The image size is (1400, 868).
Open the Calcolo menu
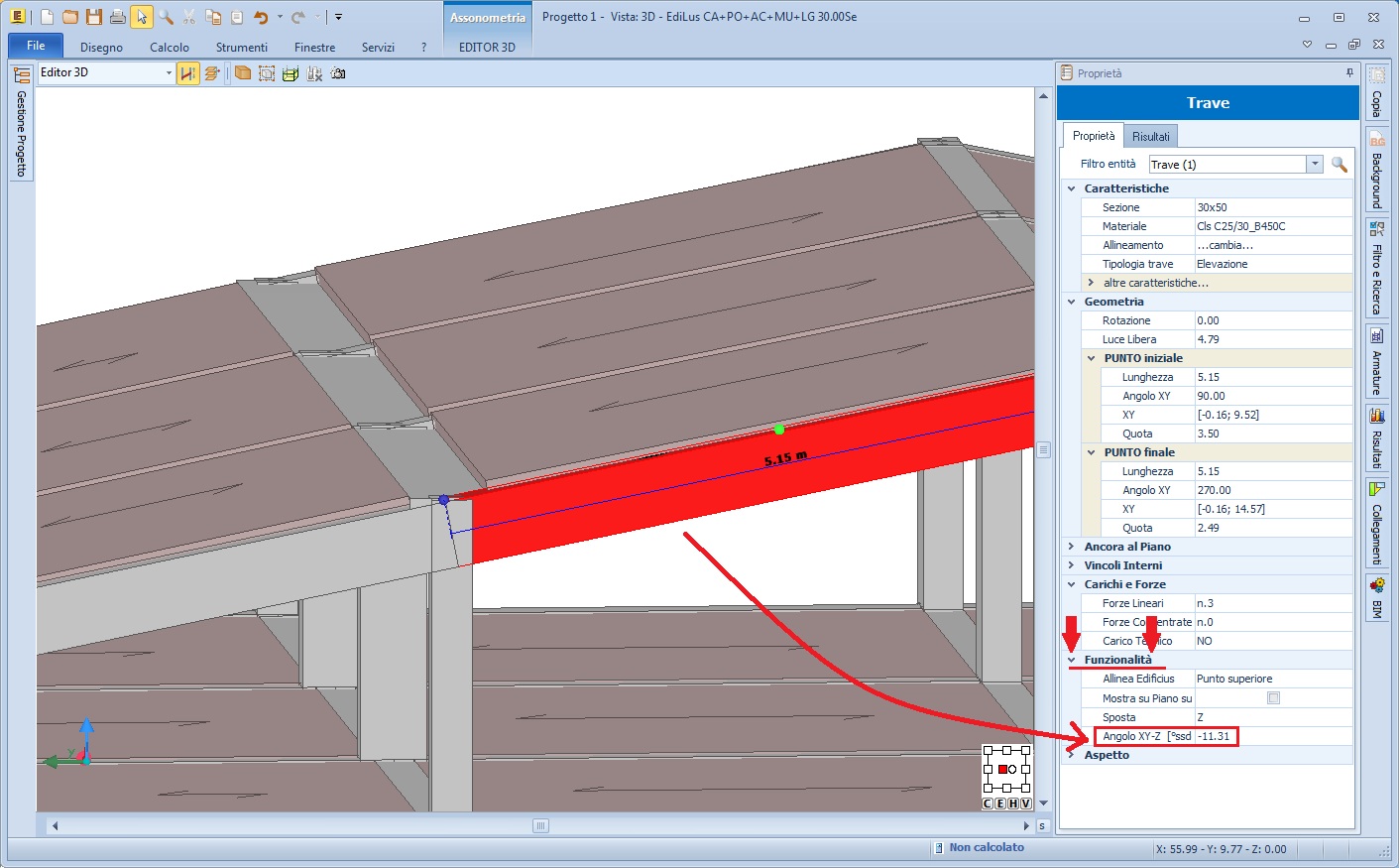(x=169, y=47)
